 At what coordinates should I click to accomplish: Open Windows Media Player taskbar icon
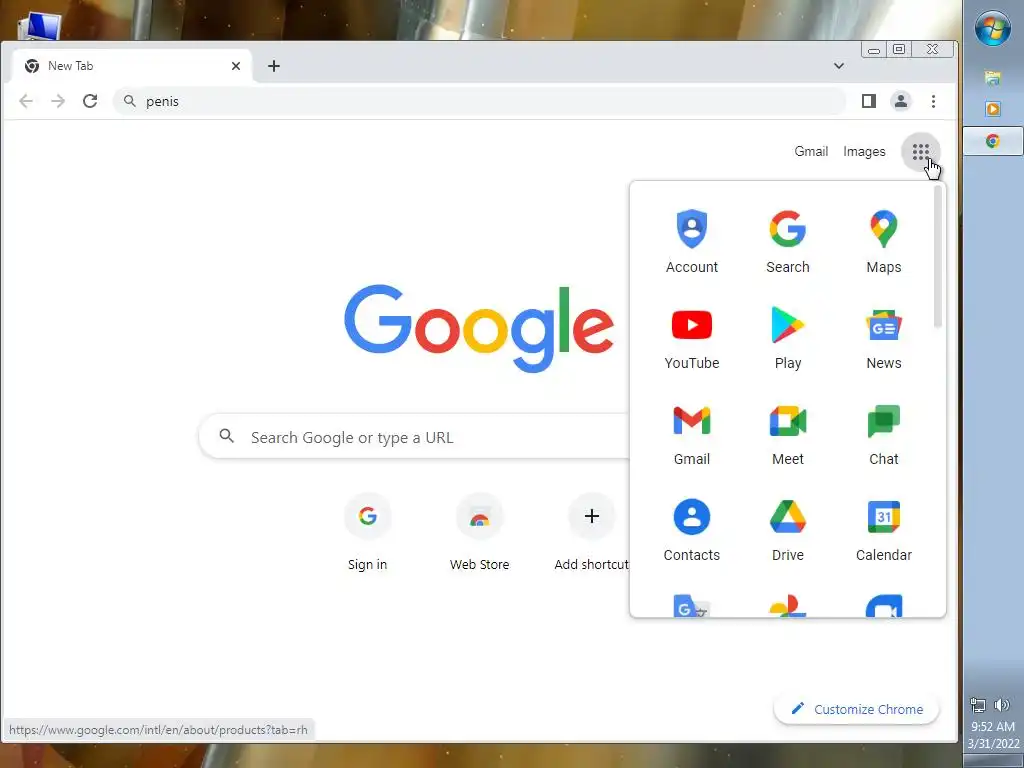tap(993, 109)
